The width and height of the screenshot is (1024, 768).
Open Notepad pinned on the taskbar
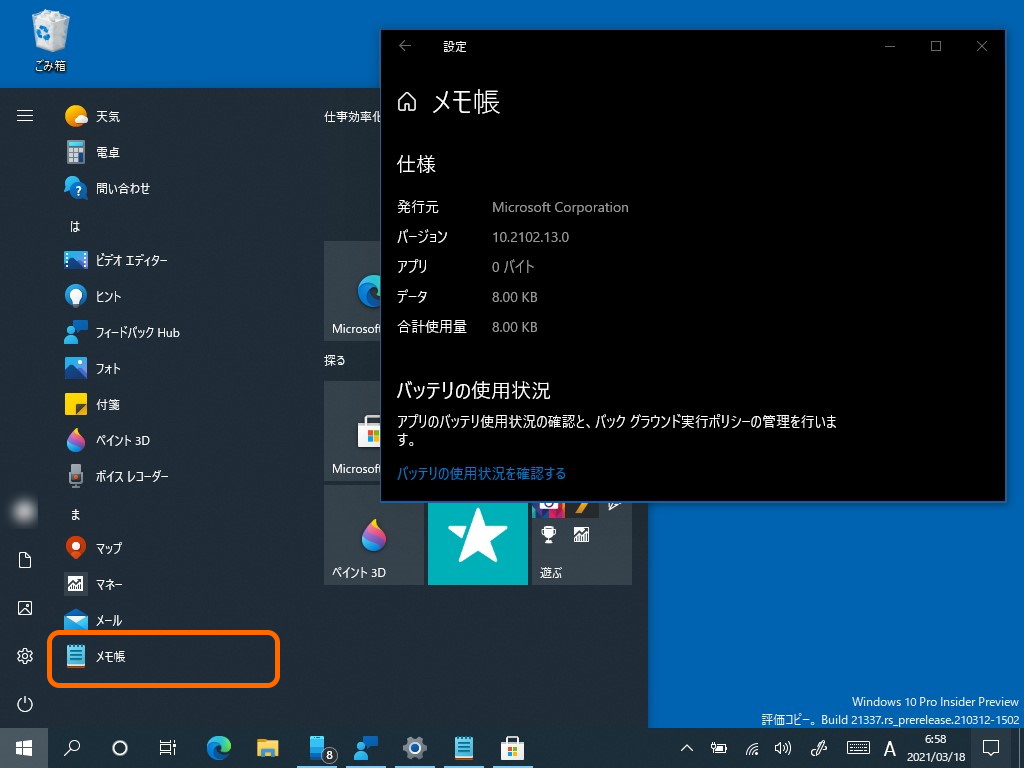462,748
